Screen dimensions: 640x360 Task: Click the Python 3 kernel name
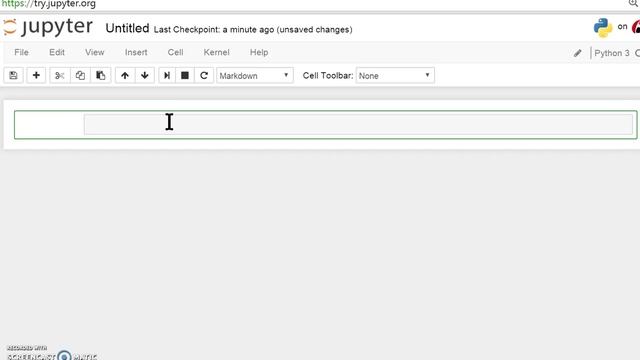point(612,53)
